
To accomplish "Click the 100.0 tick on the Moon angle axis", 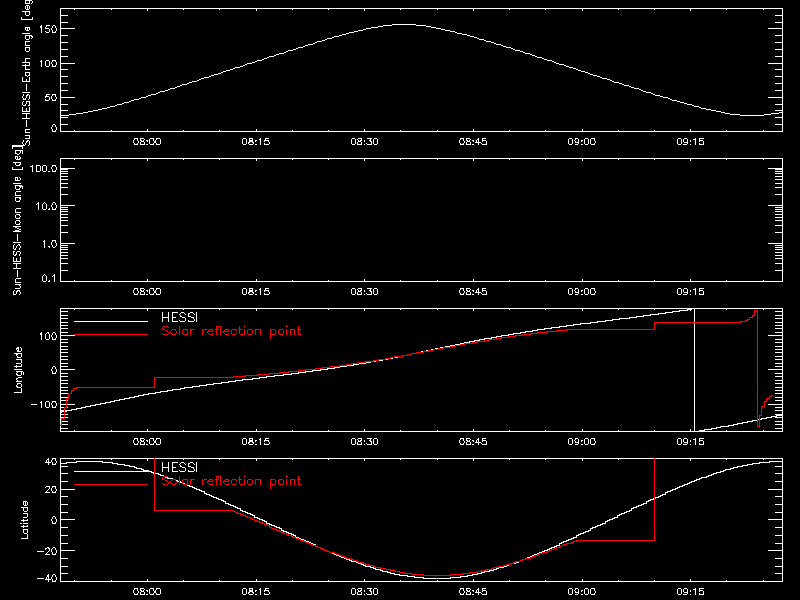I will tap(43, 169).
